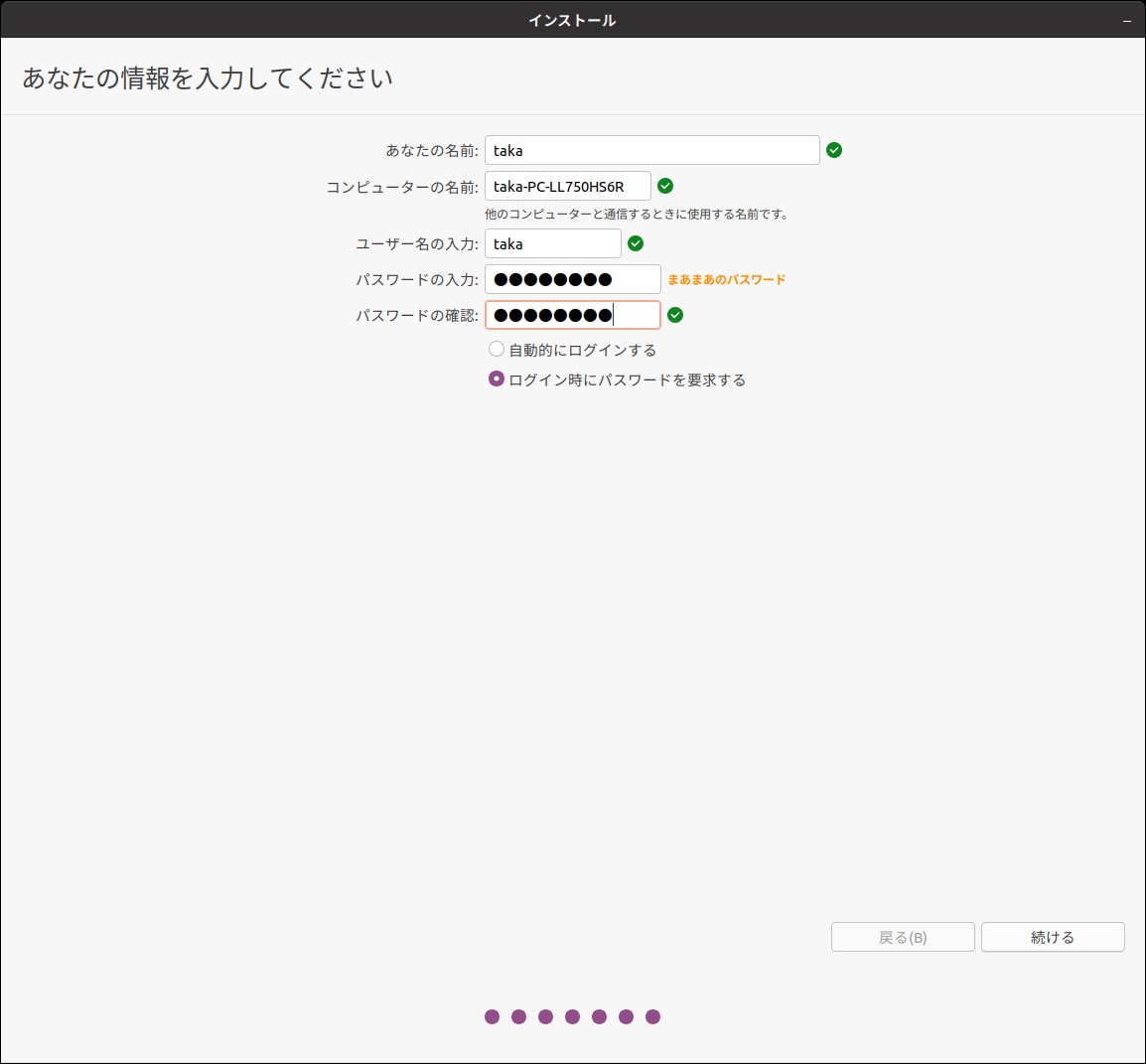Toggle the auto-login radio button
This screenshot has width=1146, height=1064.
click(x=497, y=349)
